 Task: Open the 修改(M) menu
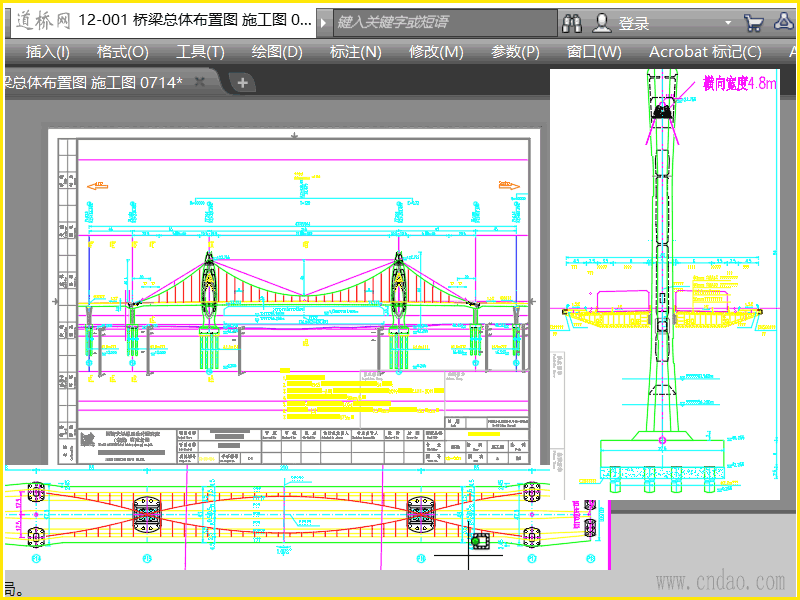tap(436, 52)
